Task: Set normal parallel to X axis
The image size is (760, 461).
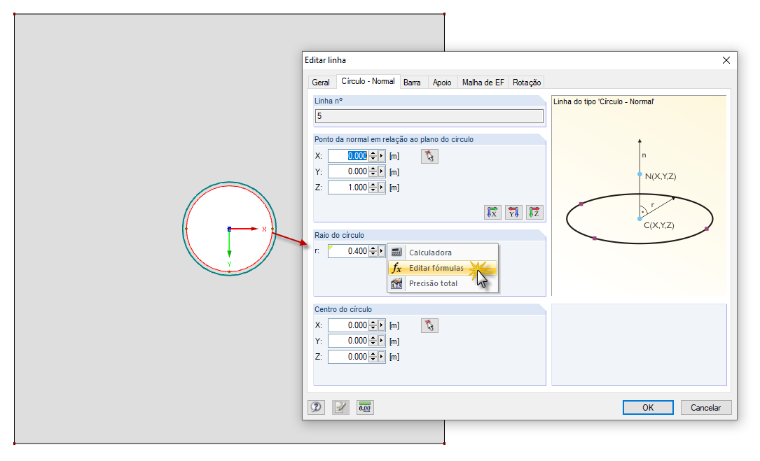Action: 492,212
